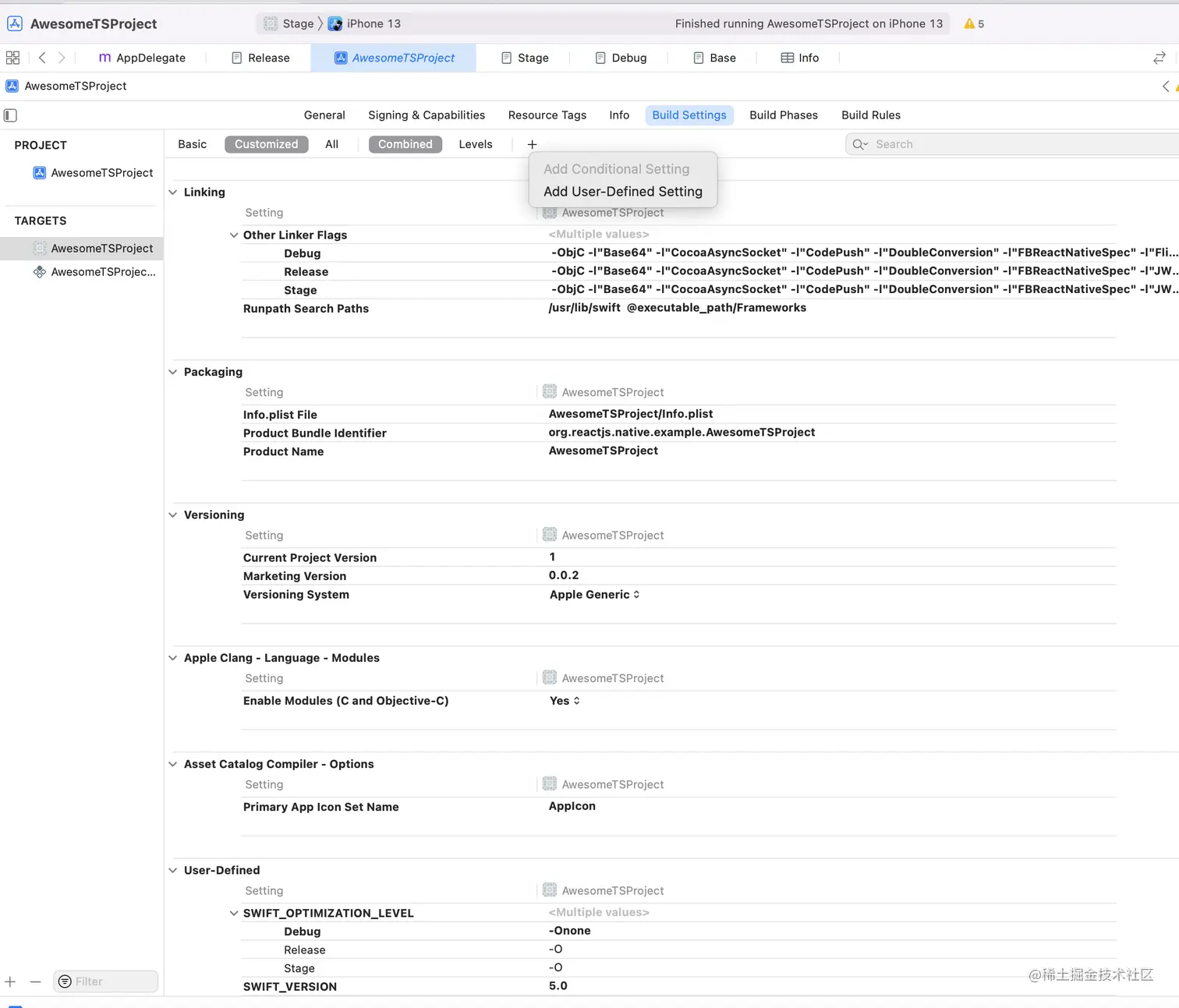Collapse the User-Defined section
Viewport: 1179px width, 1008px height.
173,871
